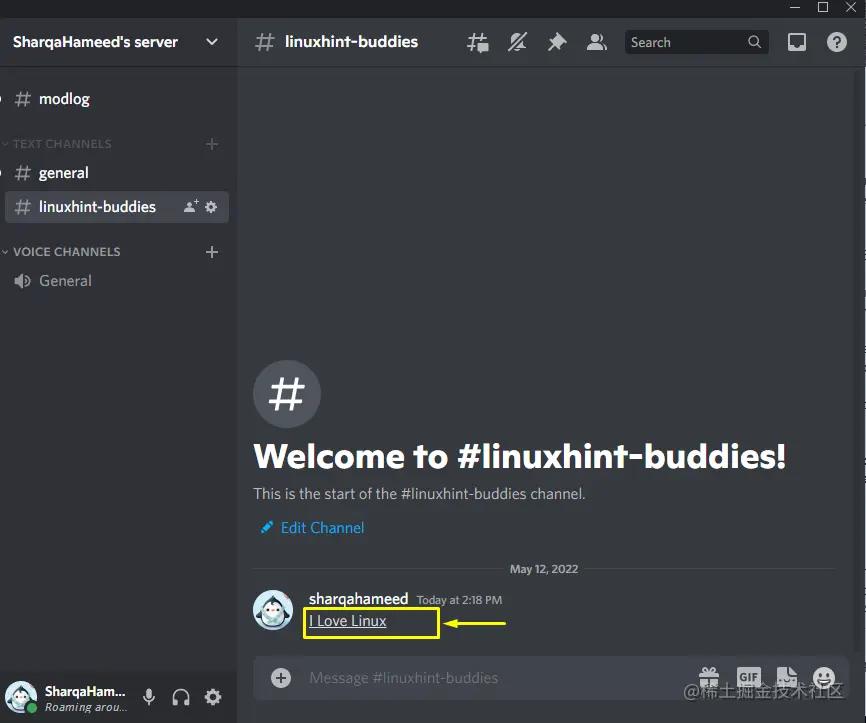
Task: Open the Inbox icon
Action: [796, 42]
